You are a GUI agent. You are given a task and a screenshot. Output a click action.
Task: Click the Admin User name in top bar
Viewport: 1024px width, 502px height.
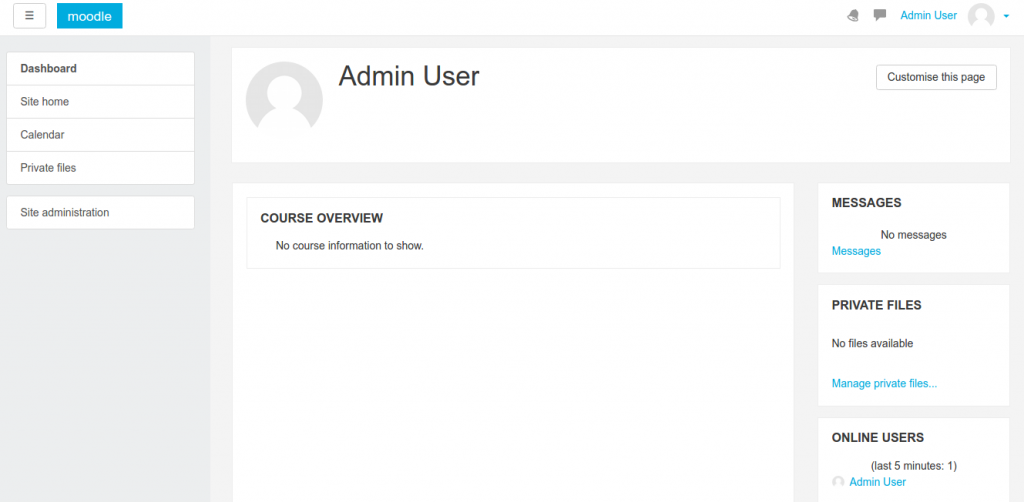(928, 15)
